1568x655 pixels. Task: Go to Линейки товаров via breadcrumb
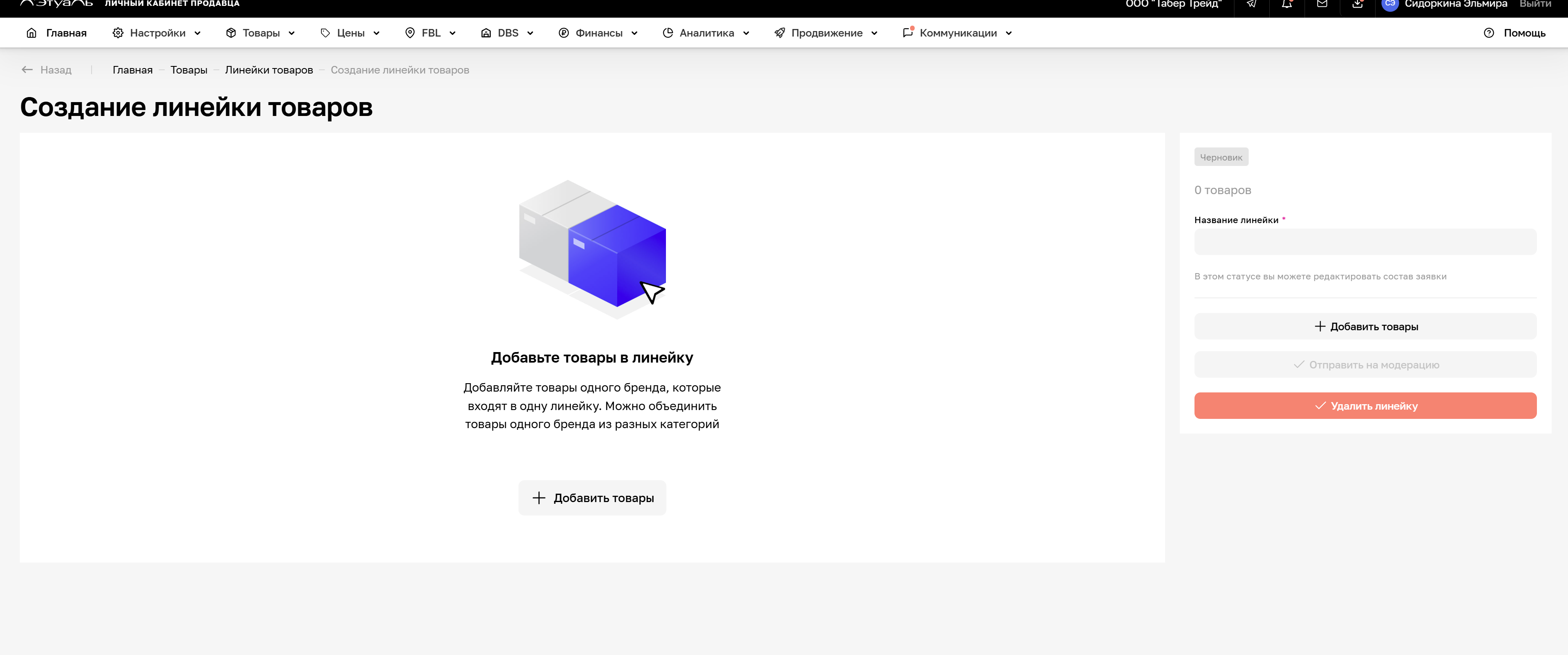268,69
